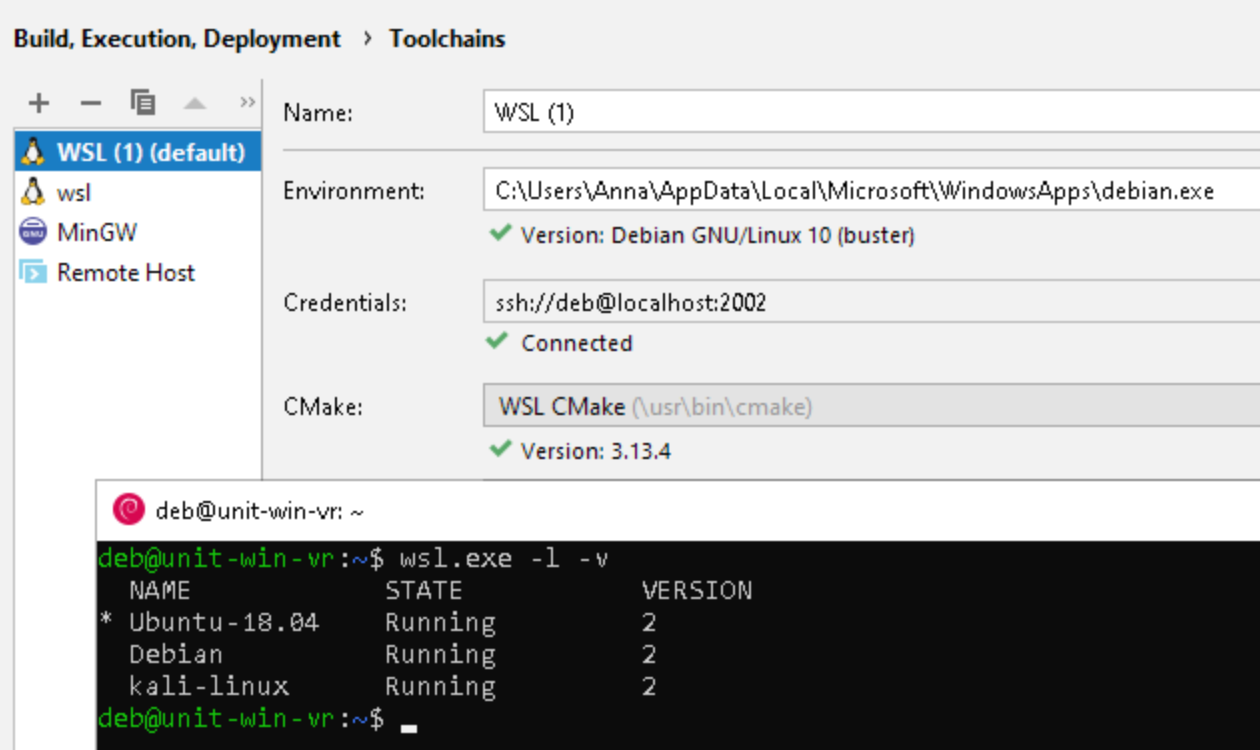
Task: Click Debian row in terminal output
Action: click(392, 654)
